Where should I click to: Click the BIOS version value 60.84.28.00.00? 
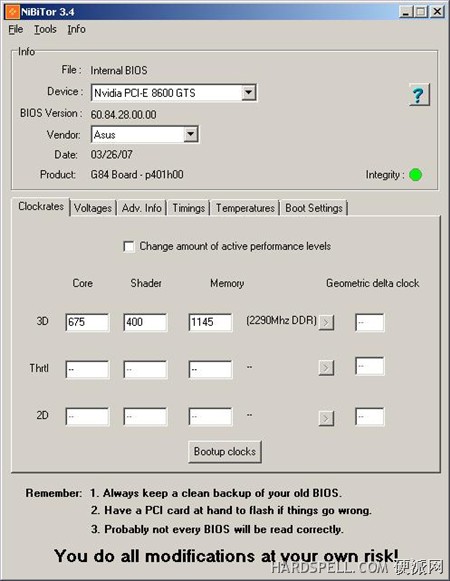click(x=123, y=114)
